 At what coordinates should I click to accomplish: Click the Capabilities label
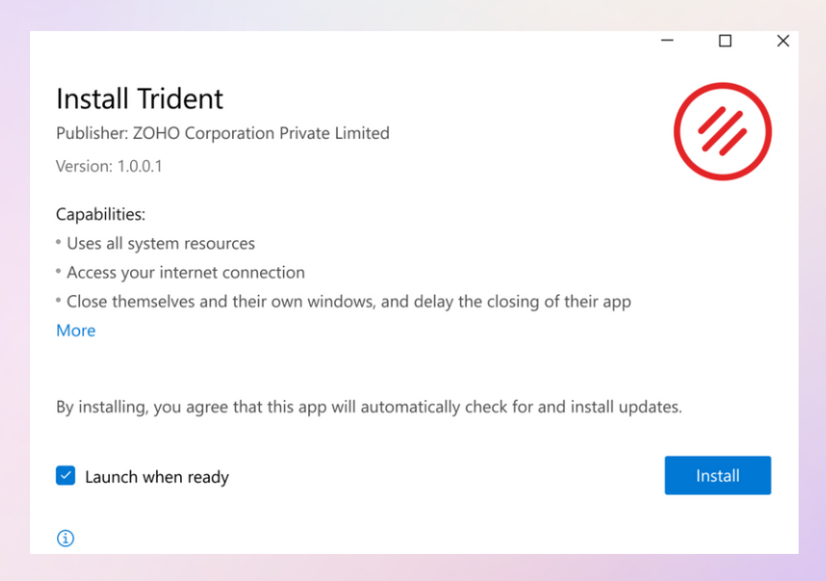(x=101, y=214)
